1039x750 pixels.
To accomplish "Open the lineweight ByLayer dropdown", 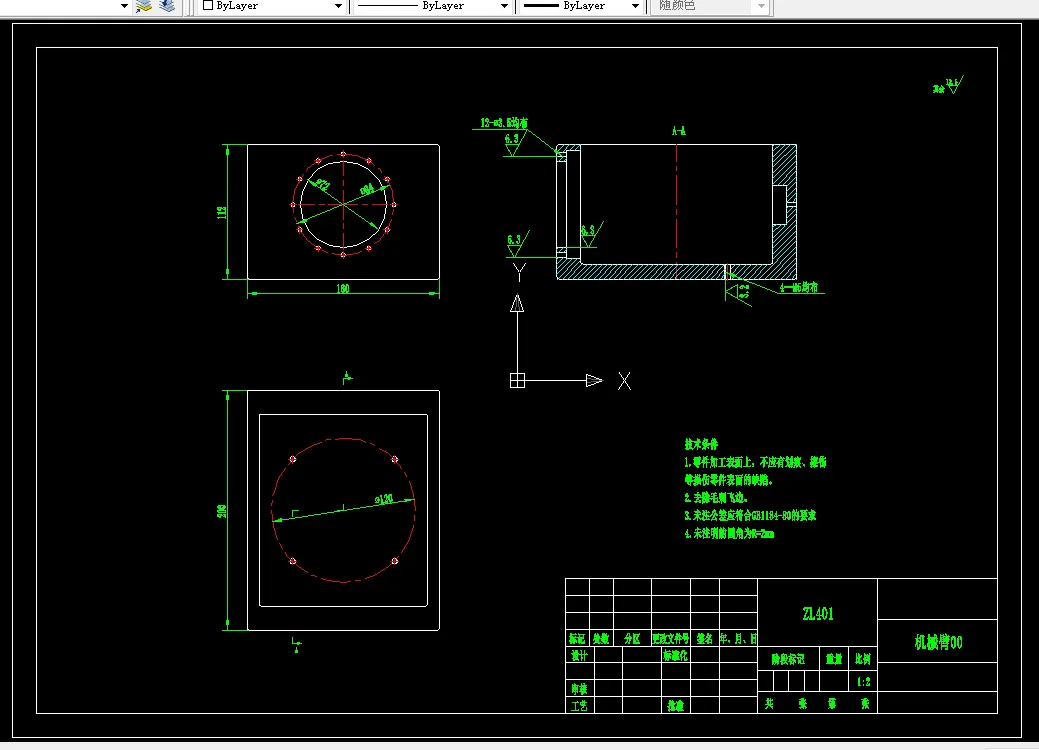I will (x=635, y=6).
